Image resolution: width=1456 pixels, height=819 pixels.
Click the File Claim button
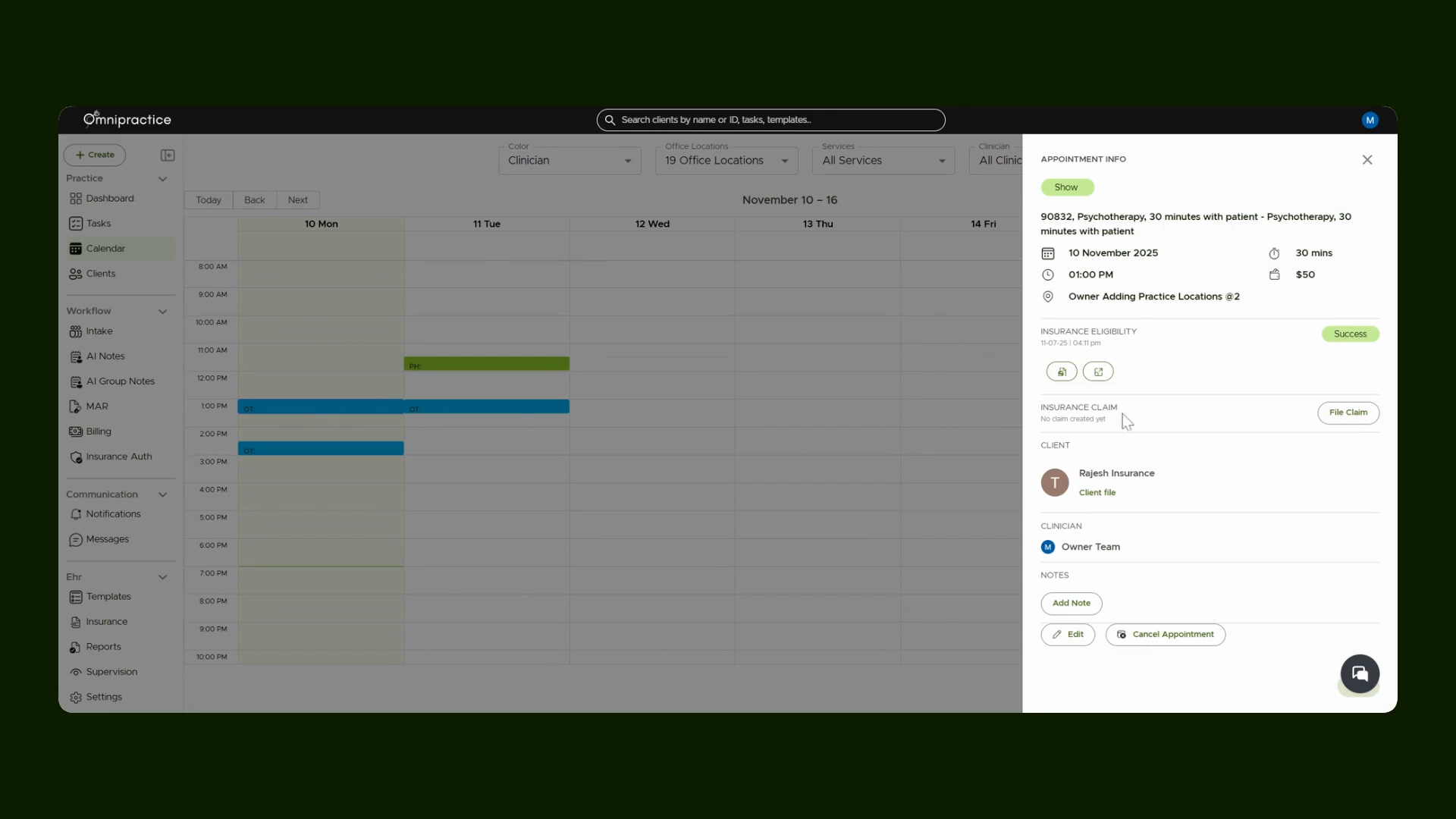[x=1348, y=413]
